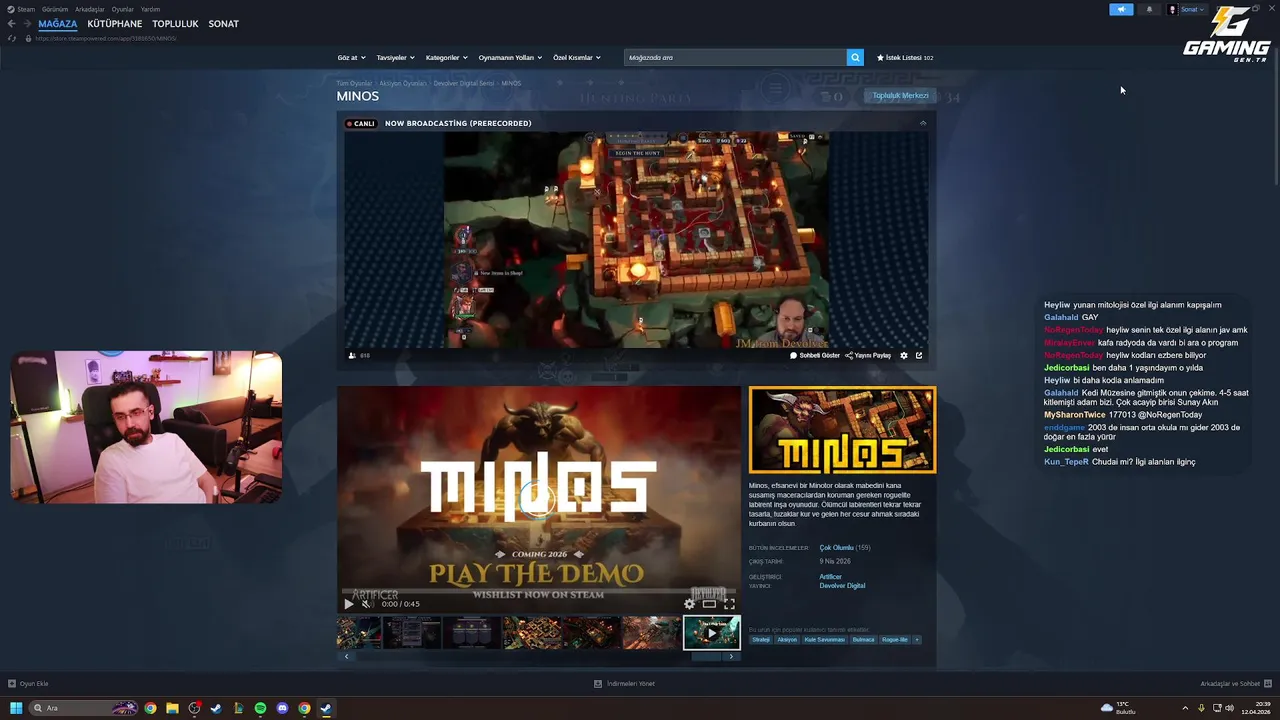Open Spotify from the taskbar
This screenshot has height=720, width=1280.
(x=260, y=708)
